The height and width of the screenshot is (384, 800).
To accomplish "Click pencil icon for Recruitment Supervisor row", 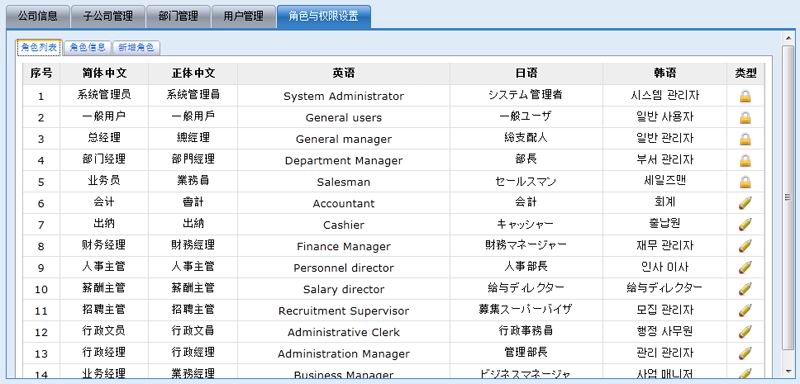I will point(745,310).
